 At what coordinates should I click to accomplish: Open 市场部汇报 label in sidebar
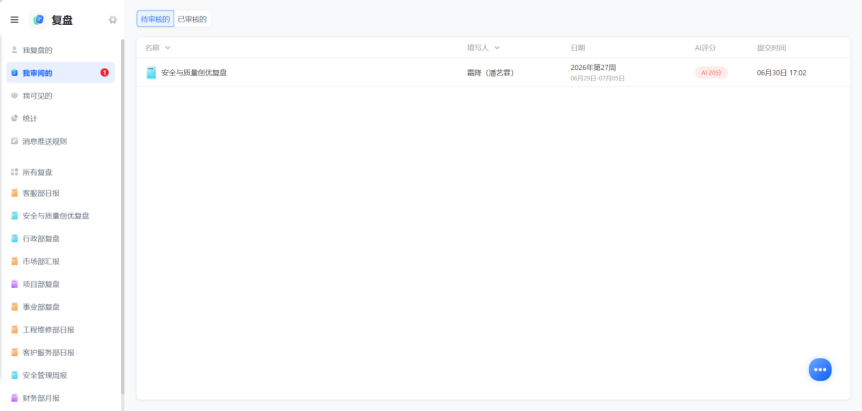point(41,262)
